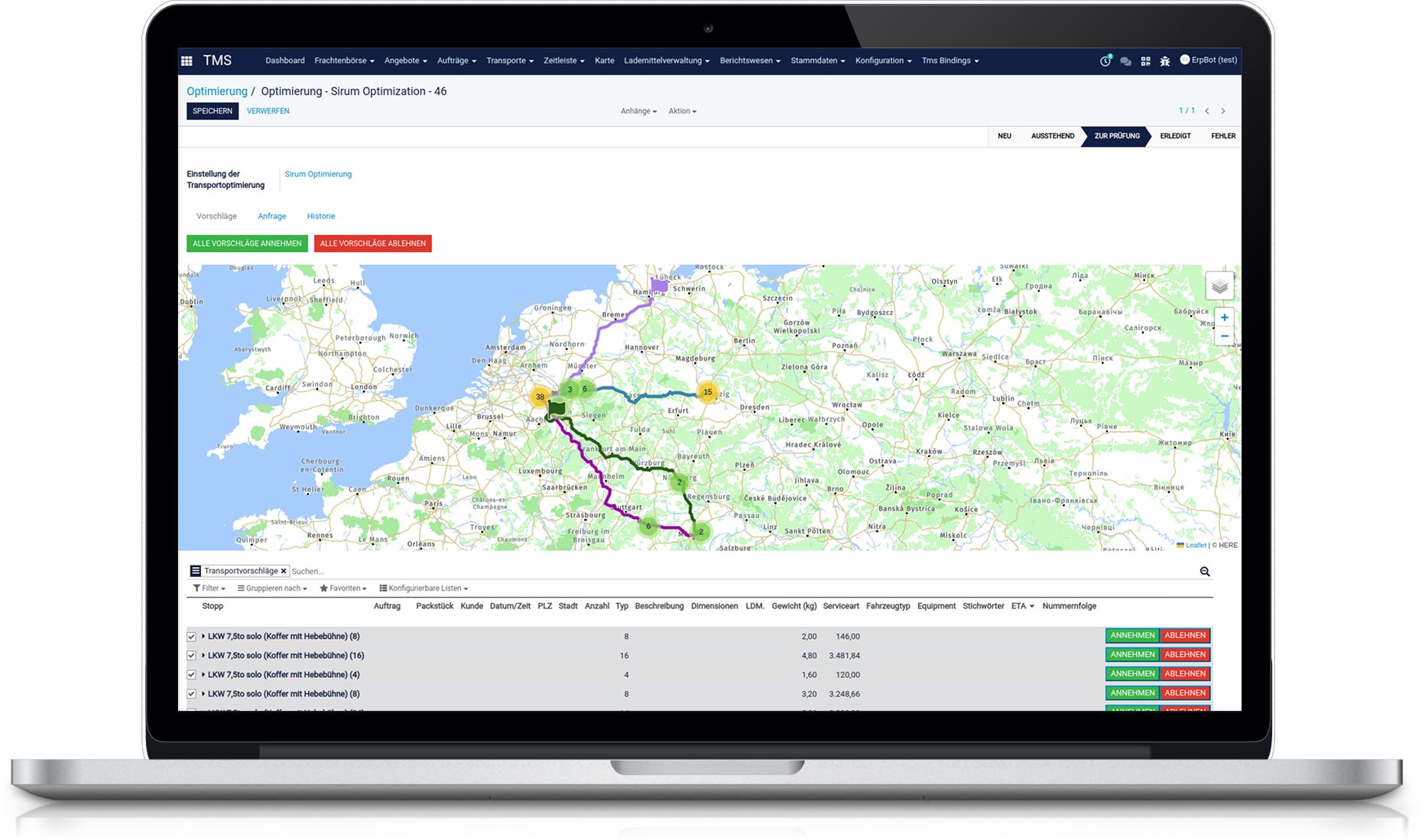Expand the Gruppieren nach dropdown
Image resolution: width=1425 pixels, height=840 pixels.
(272, 589)
